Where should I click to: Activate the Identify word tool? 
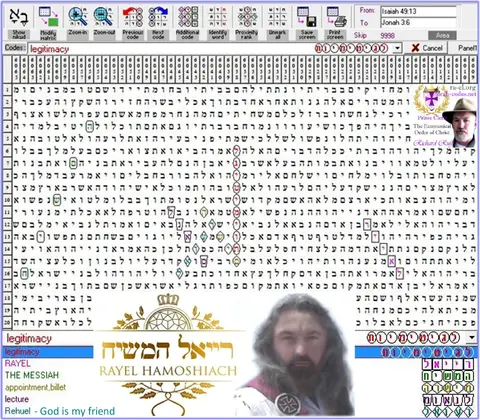[218, 17]
